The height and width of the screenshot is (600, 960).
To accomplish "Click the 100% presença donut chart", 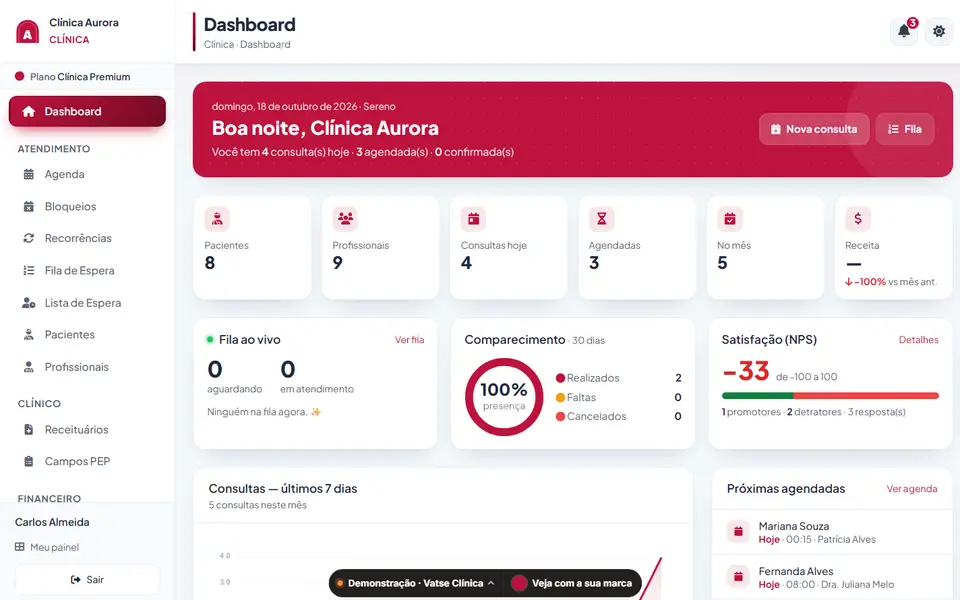I will click(x=503, y=397).
